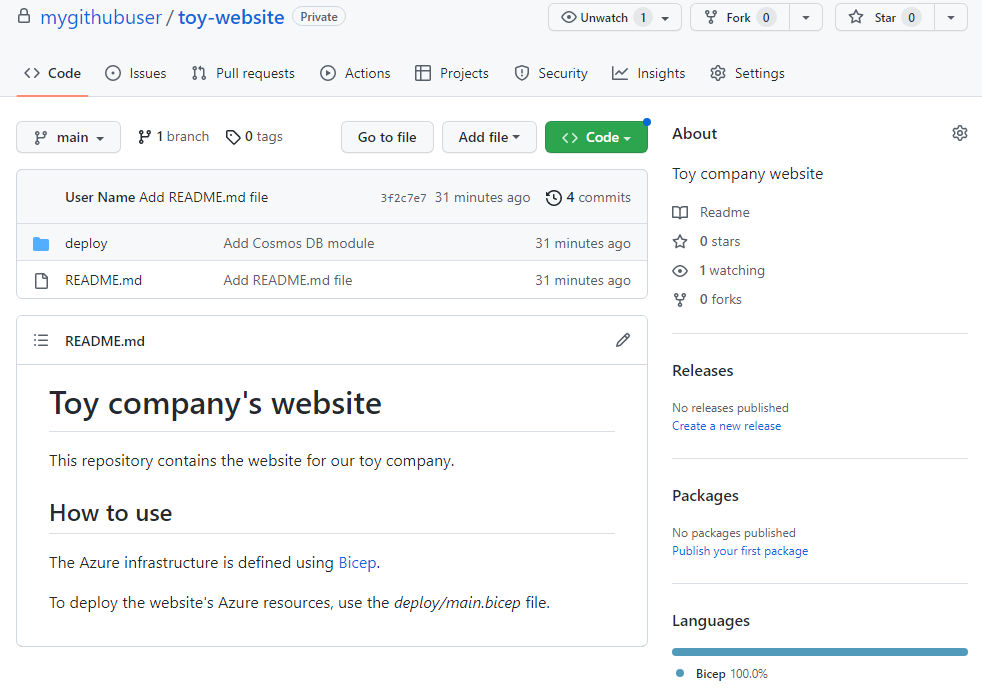This screenshot has height=695, width=982.
Task: Expand the Fork options dropdown arrow
Action: coord(806,18)
